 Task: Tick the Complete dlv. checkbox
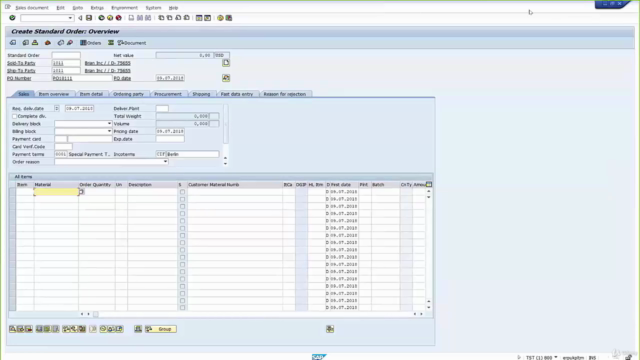(x=14, y=116)
